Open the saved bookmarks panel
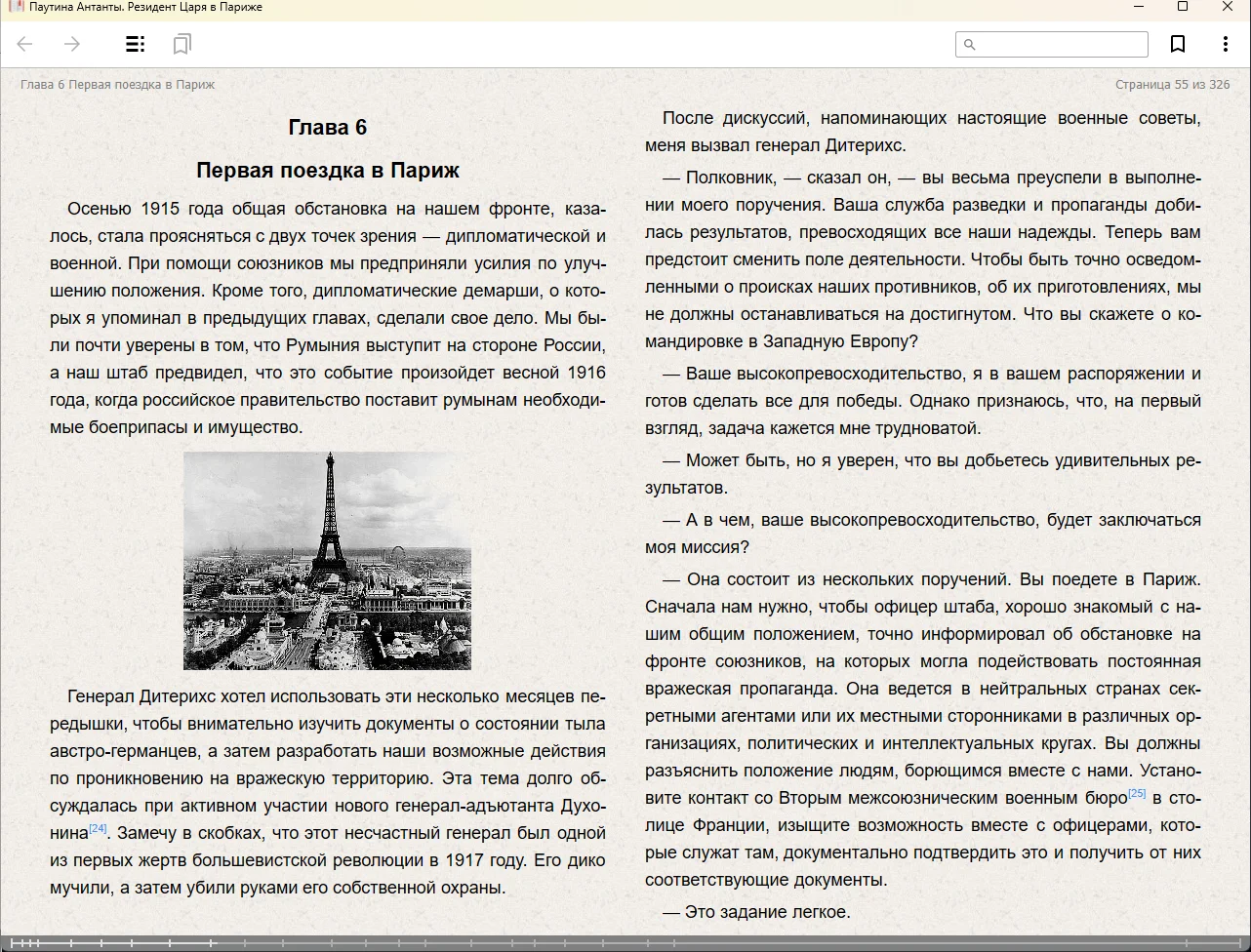Image resolution: width=1251 pixels, height=952 pixels. [182, 44]
